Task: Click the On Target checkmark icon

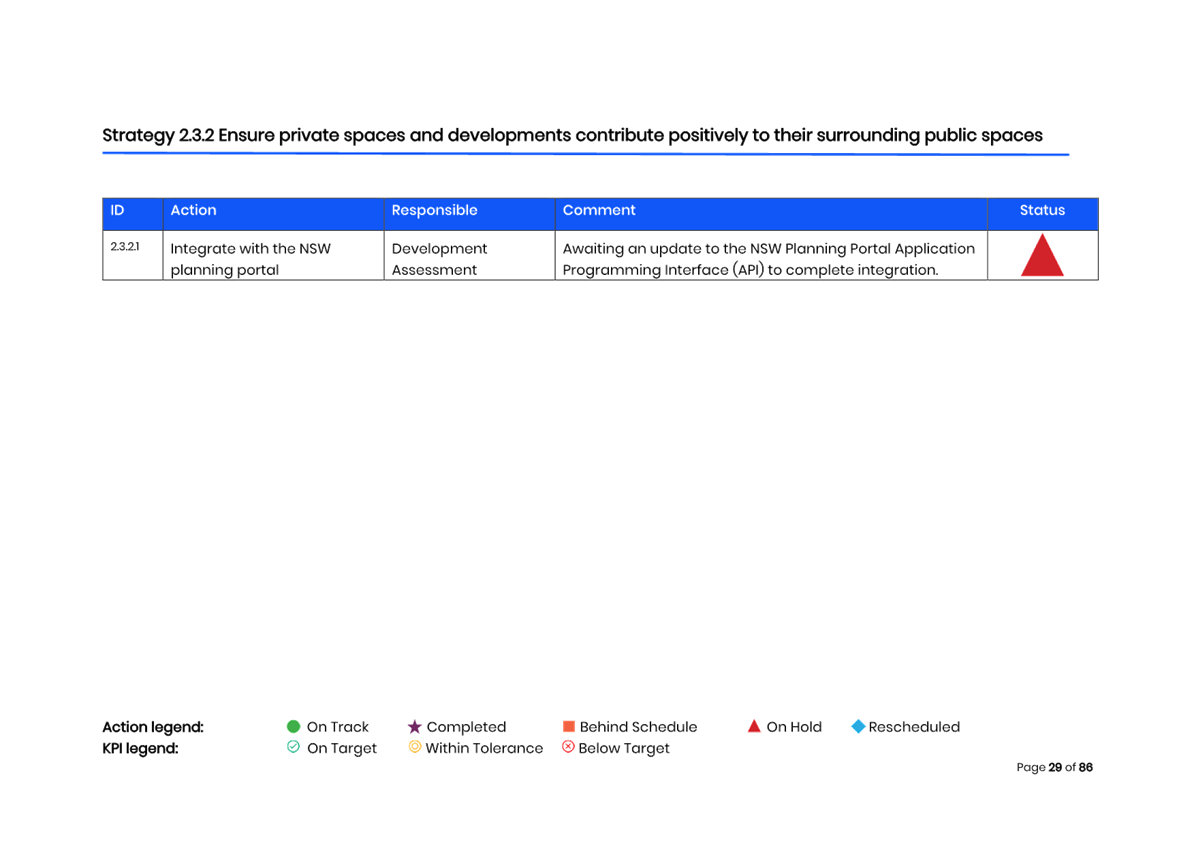Action: point(293,747)
